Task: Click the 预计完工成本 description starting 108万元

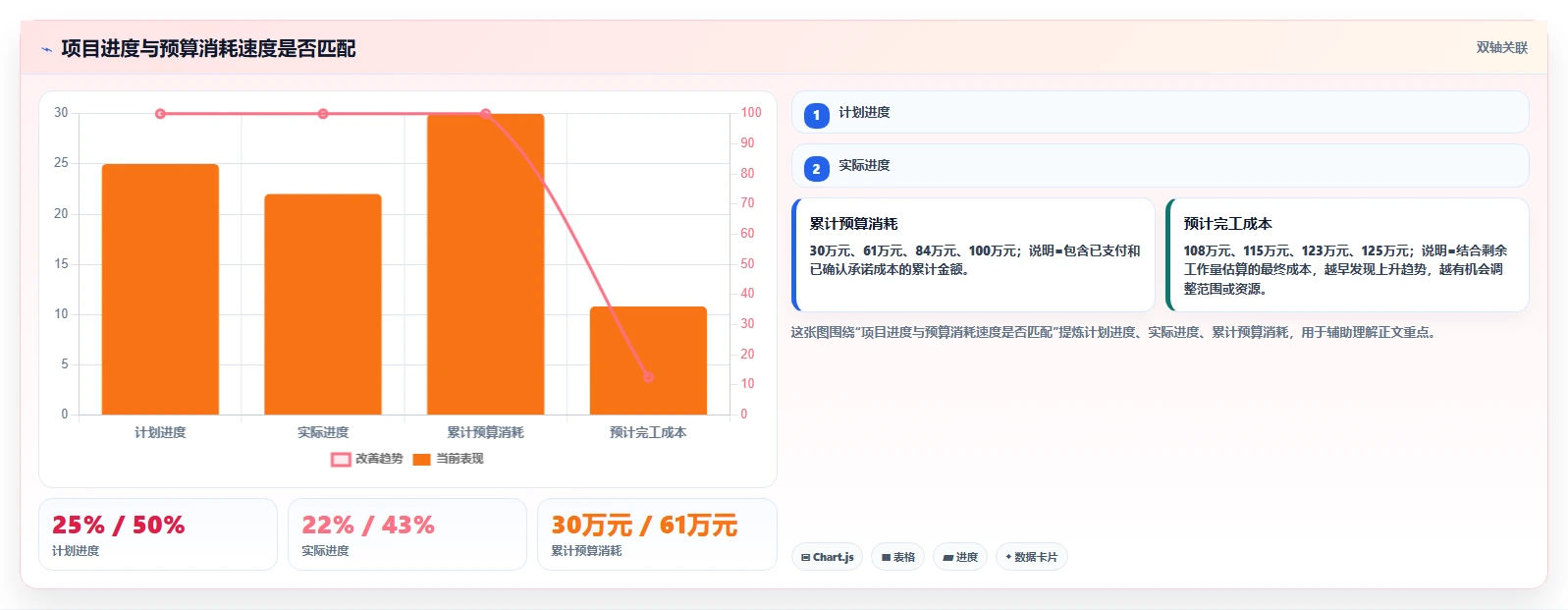Action: pyautogui.click(x=1345, y=269)
